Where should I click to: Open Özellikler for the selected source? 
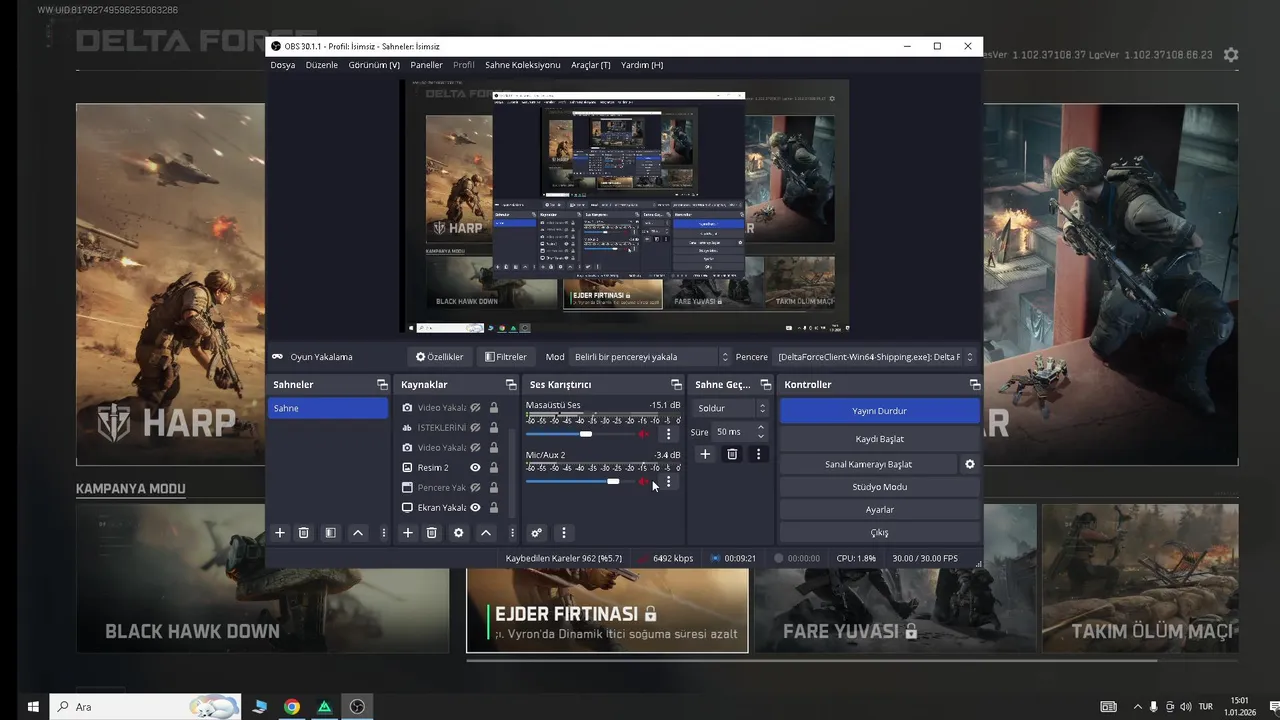tap(440, 357)
